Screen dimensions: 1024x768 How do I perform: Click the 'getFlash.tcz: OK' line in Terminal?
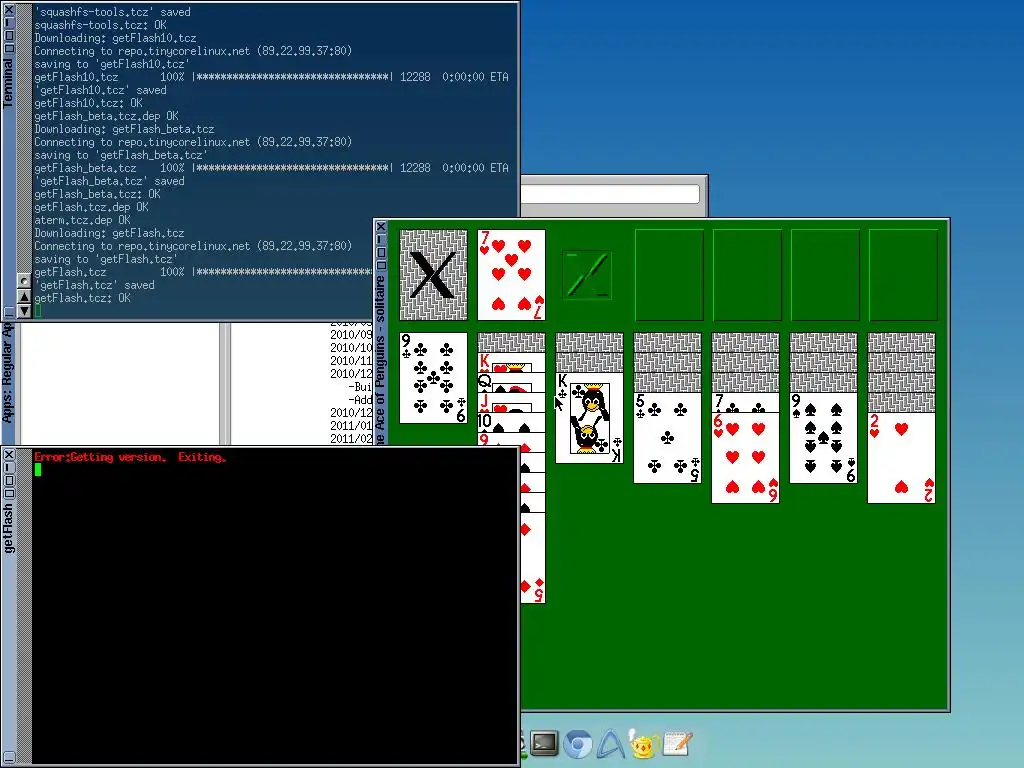click(82, 298)
